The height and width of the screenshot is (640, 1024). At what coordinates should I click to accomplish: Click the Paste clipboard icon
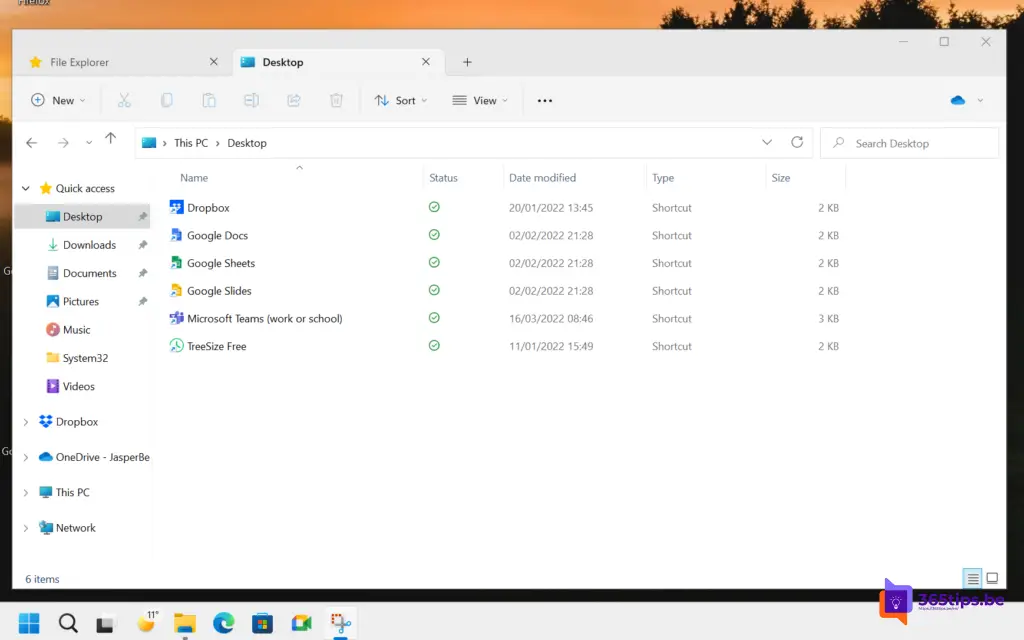[x=209, y=100]
